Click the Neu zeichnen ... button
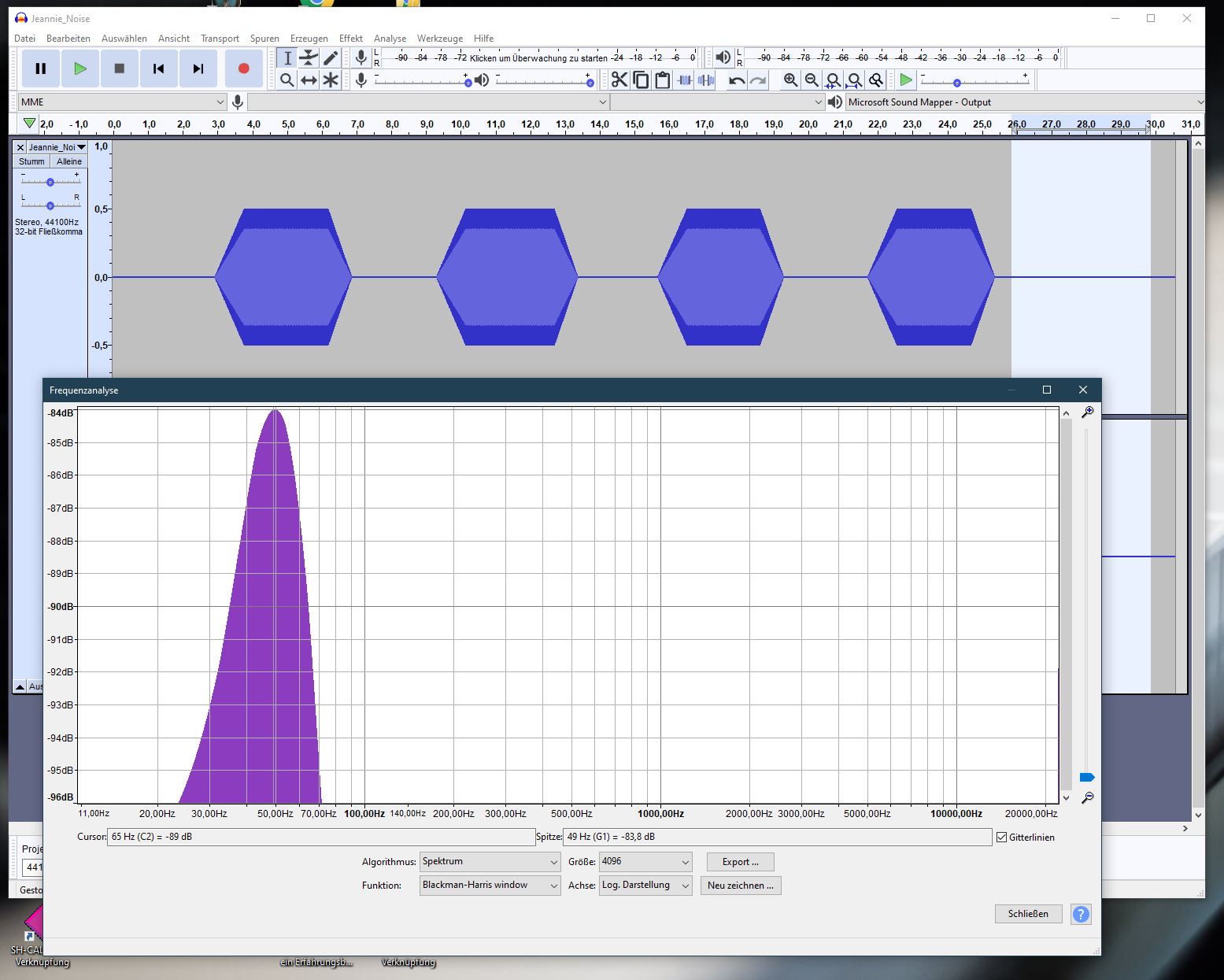Screen dimensions: 1224x980 pos(740,886)
